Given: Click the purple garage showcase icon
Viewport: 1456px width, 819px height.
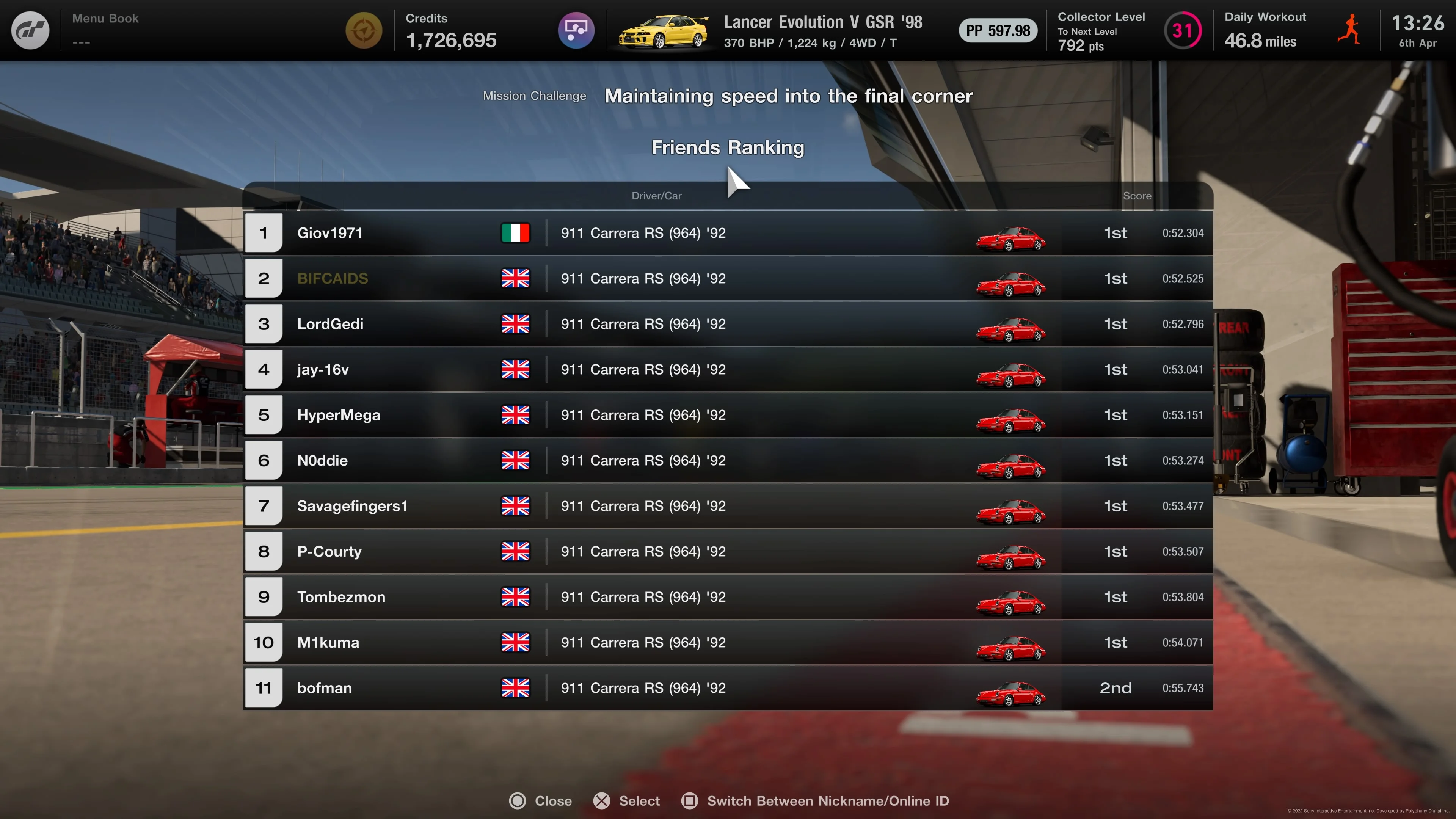Looking at the screenshot, I should 576,30.
